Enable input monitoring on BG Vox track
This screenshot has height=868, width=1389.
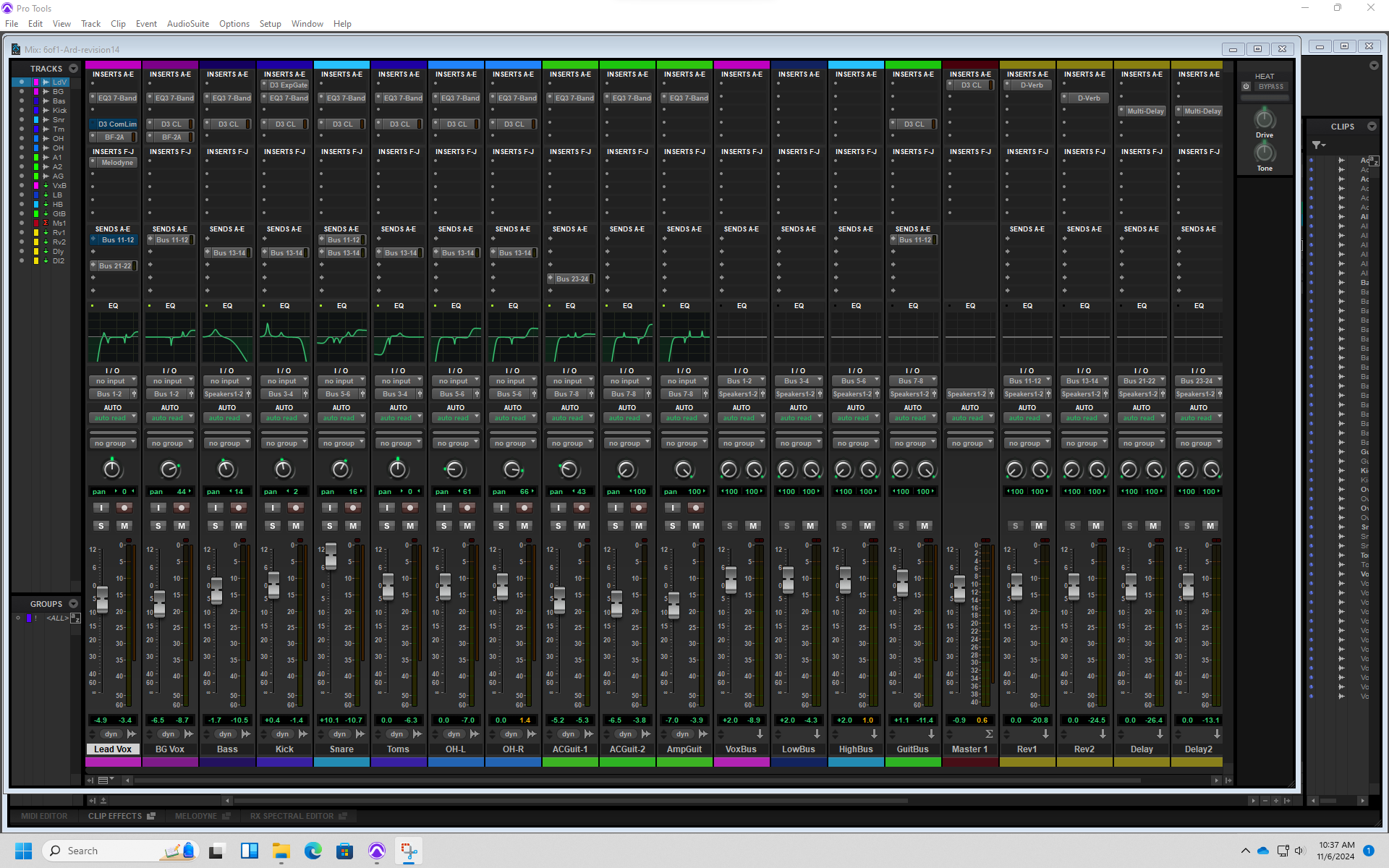point(158,508)
